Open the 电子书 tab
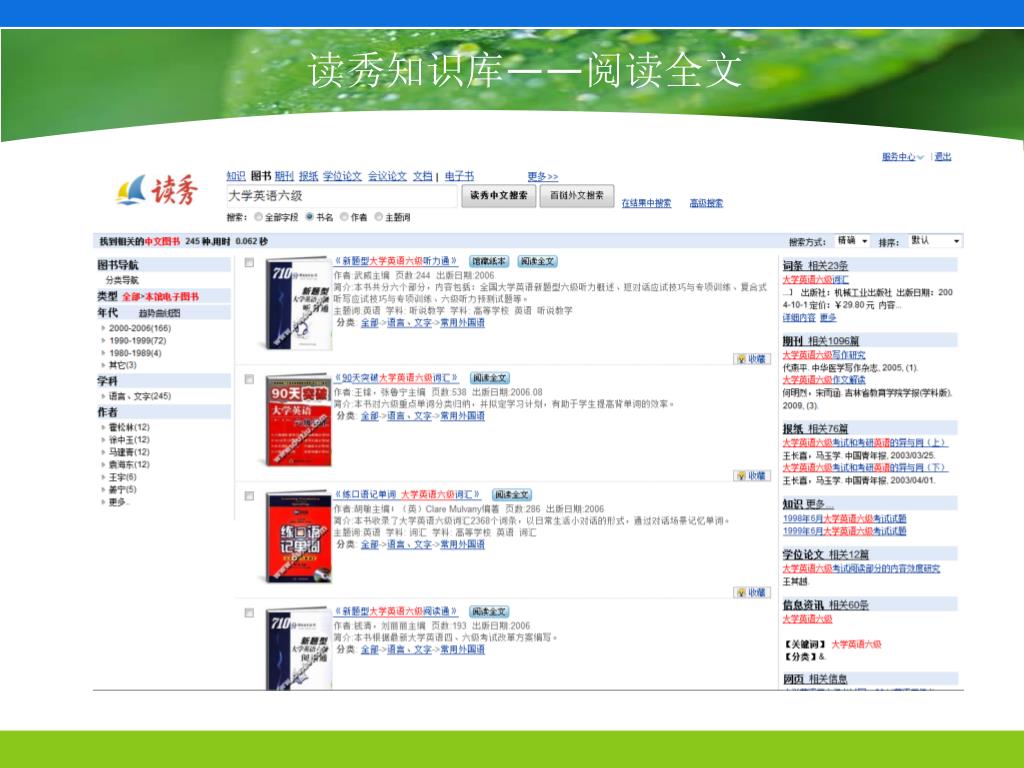 pyautogui.click(x=459, y=176)
